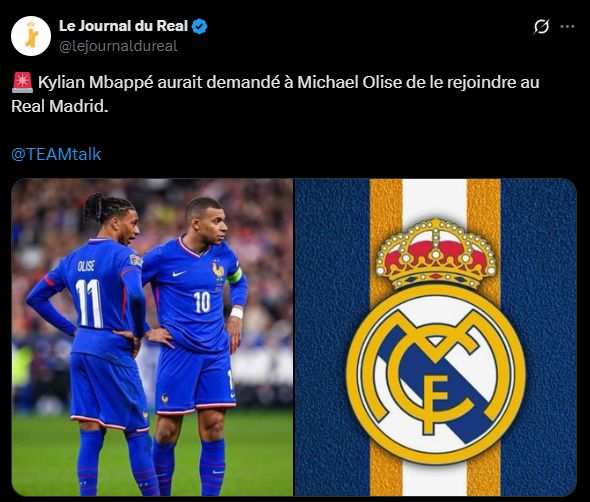590x502 pixels.
Task: Click the crown atop the Real Madrid crest
Action: (436, 254)
